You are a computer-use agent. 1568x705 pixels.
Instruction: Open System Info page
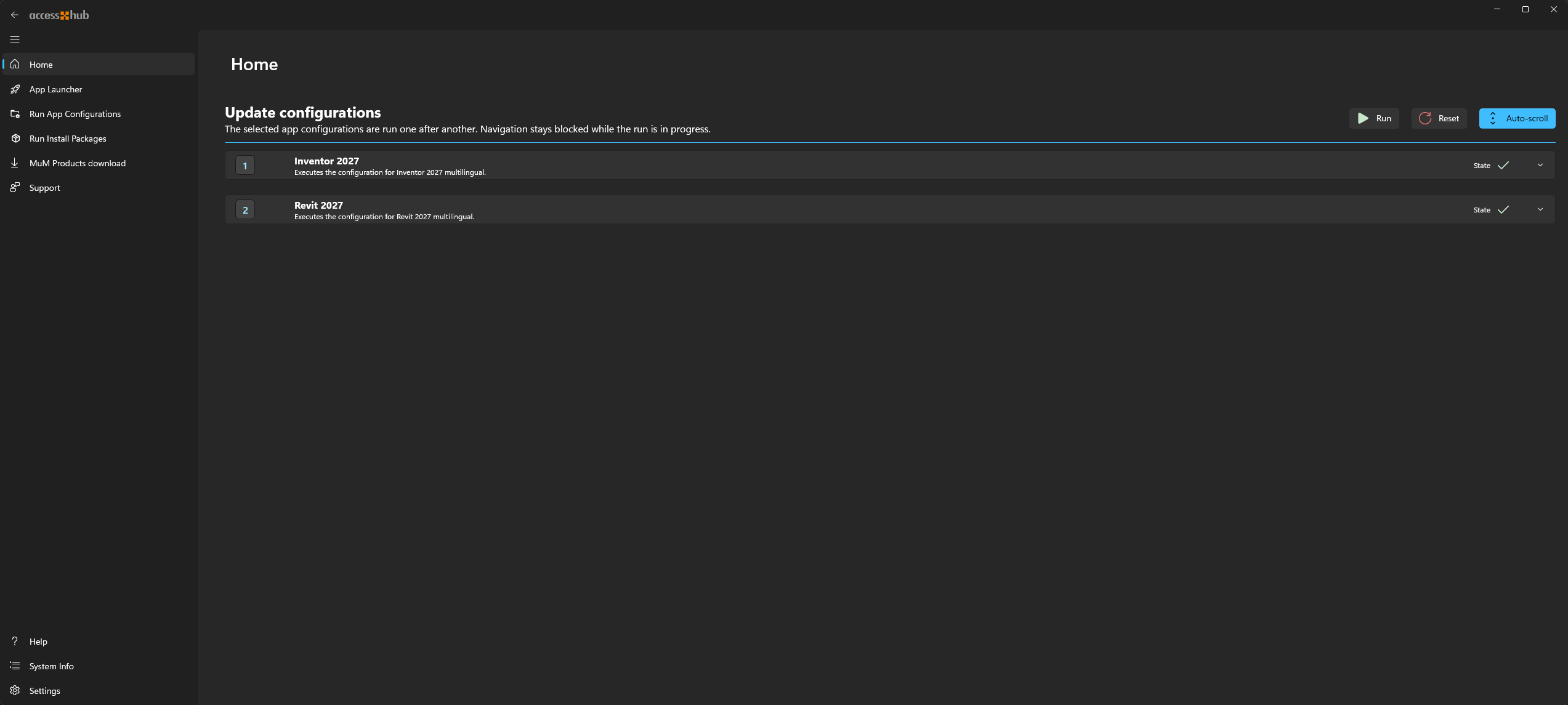(99, 666)
